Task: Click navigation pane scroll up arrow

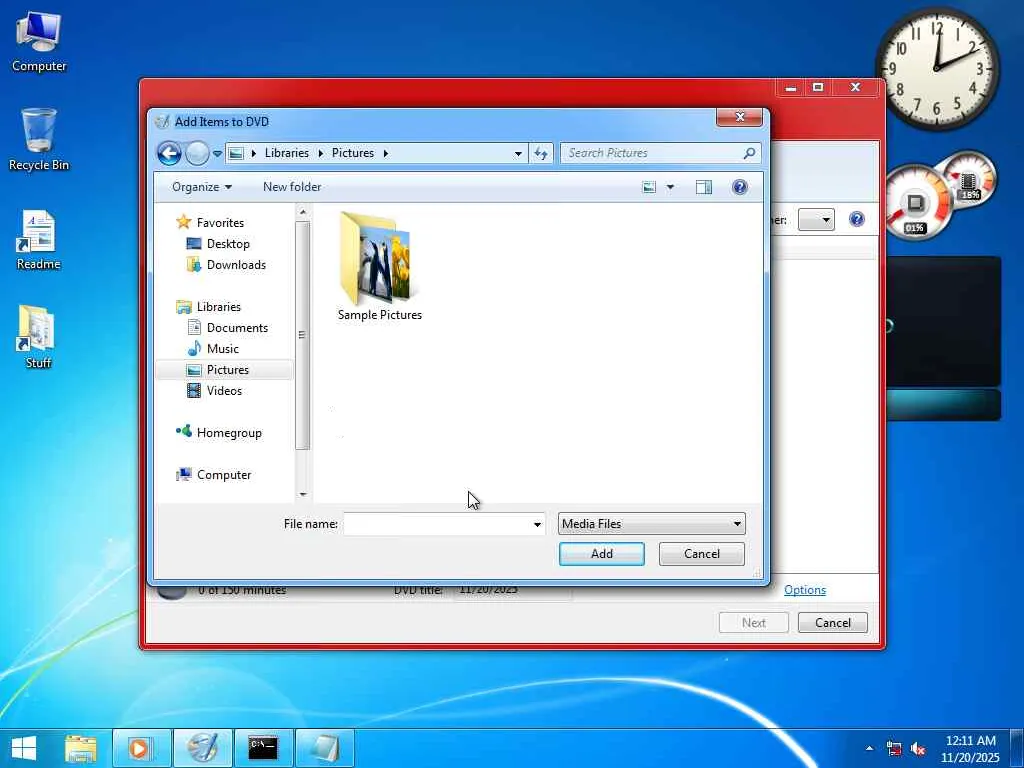Action: [302, 212]
